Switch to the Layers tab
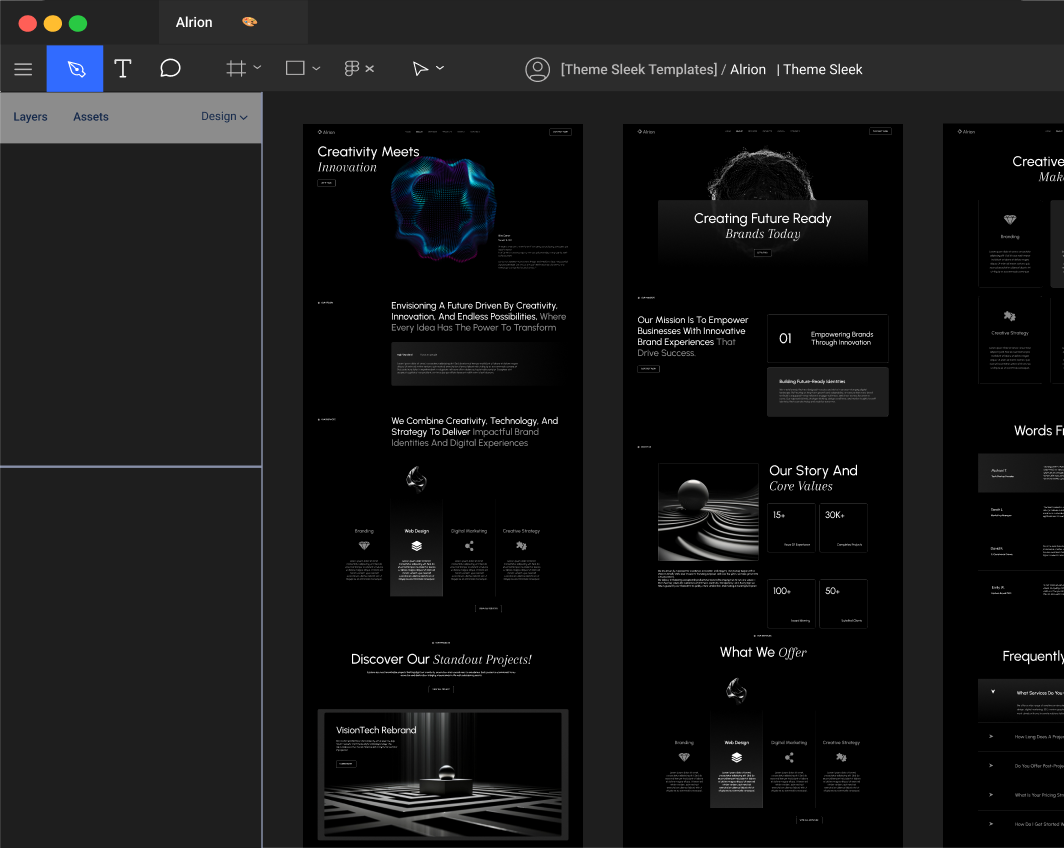This screenshot has width=1064, height=848. [x=30, y=117]
